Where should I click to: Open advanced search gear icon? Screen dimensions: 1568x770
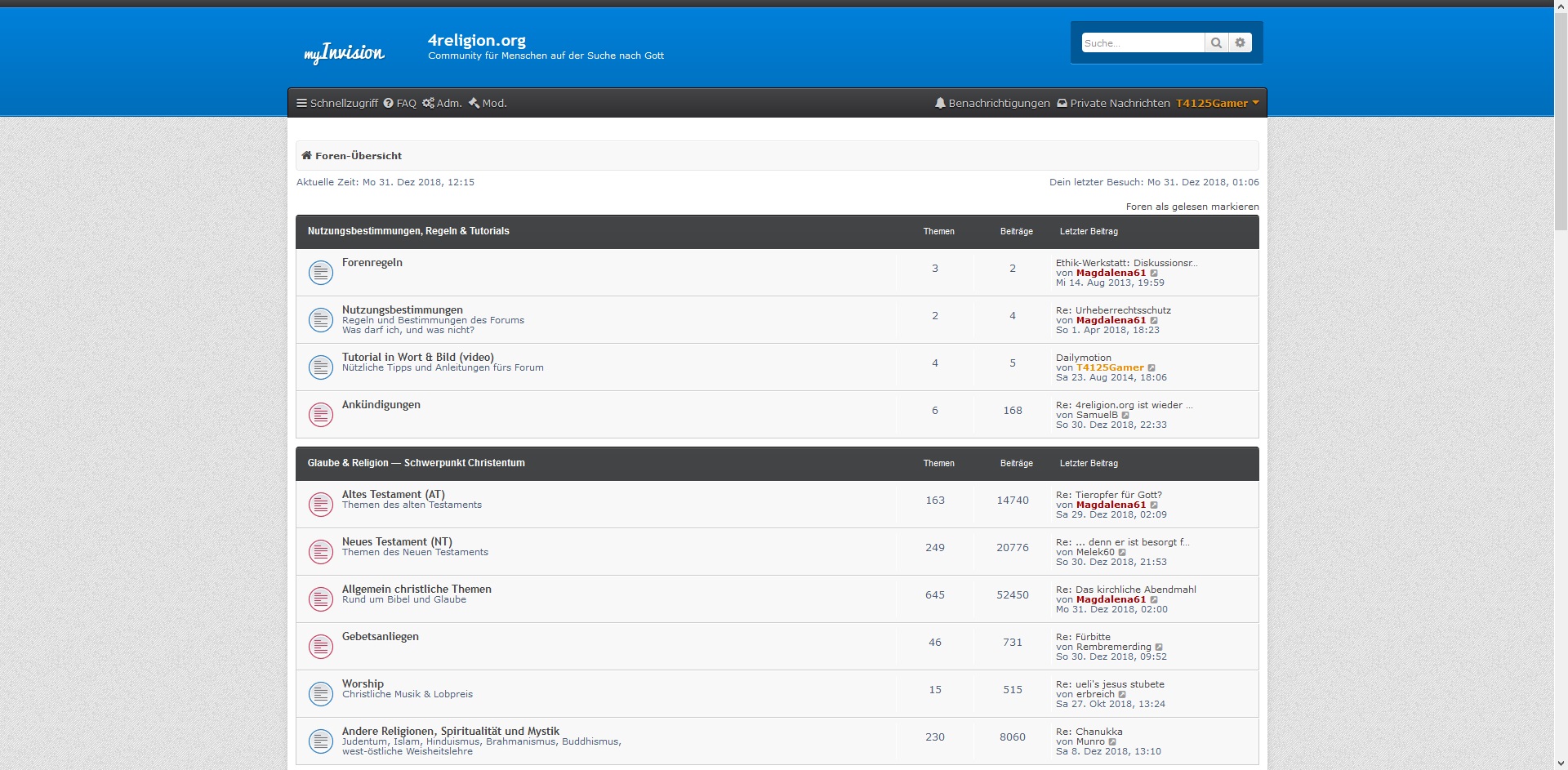tap(1240, 43)
